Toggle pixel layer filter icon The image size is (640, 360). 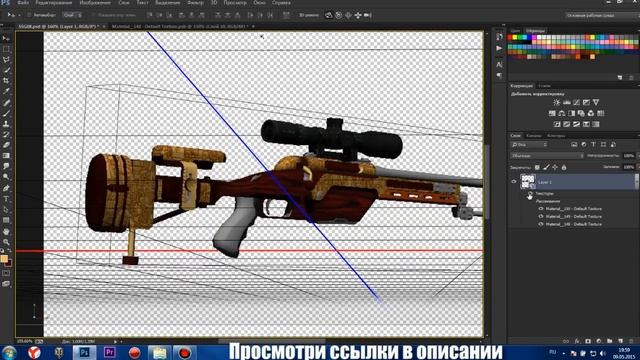pos(574,144)
